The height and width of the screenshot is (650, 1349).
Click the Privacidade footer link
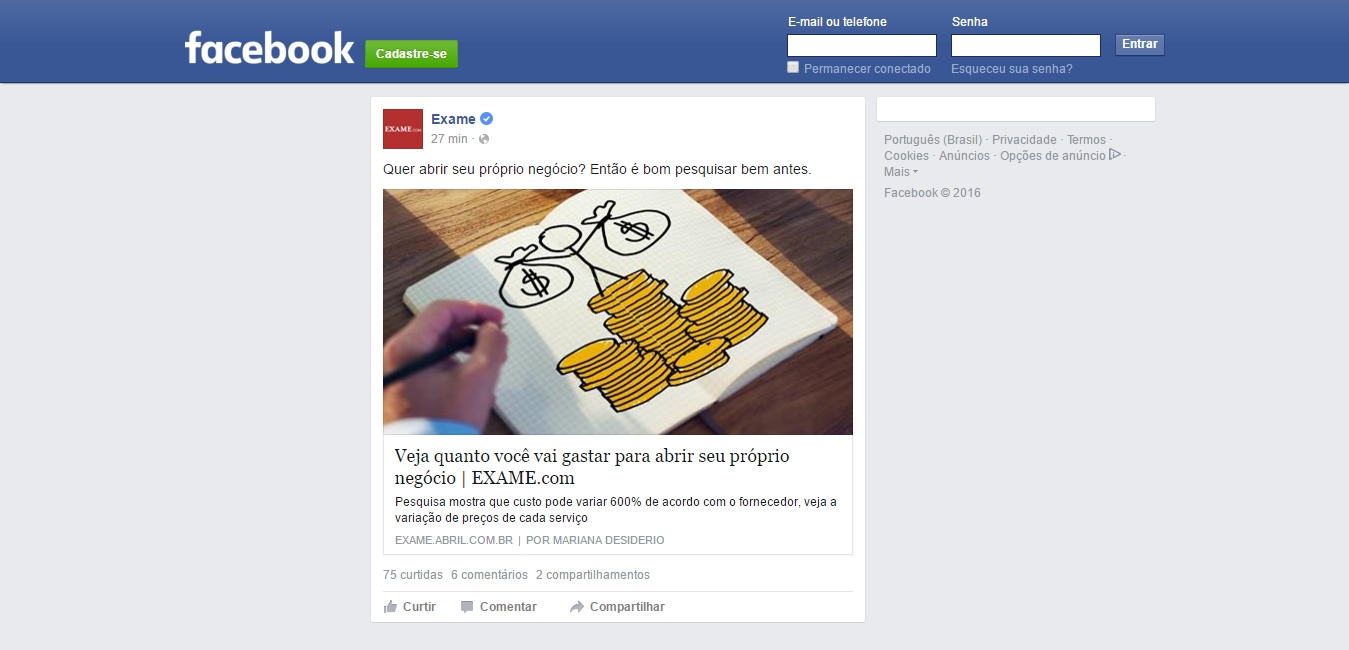1024,140
